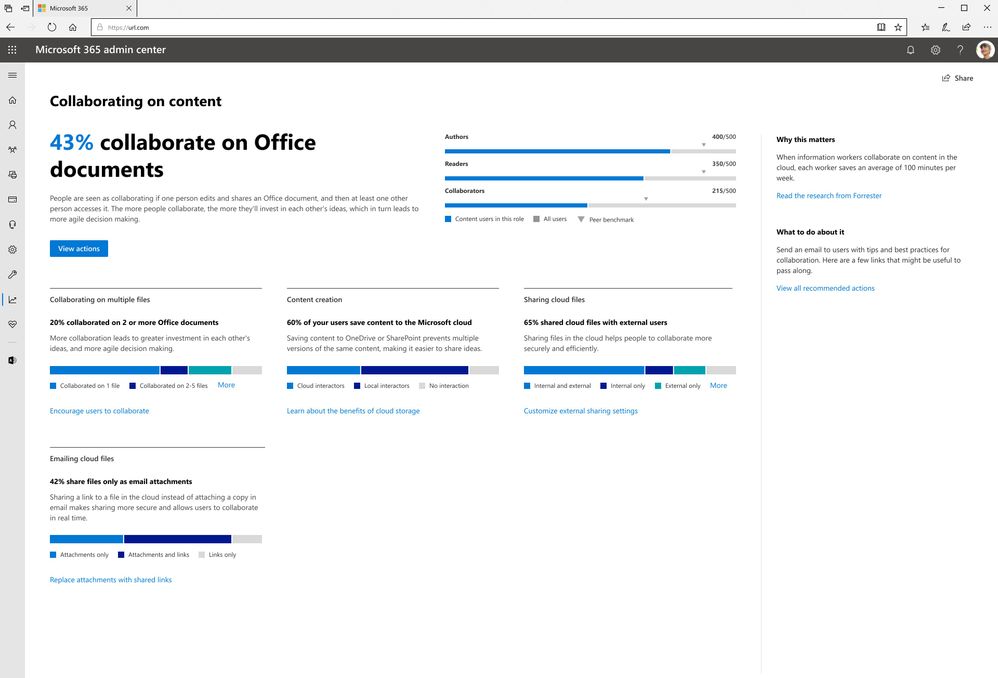Open Health heart icon in the sidebar
Image resolution: width=998 pixels, height=678 pixels.
coord(12,324)
